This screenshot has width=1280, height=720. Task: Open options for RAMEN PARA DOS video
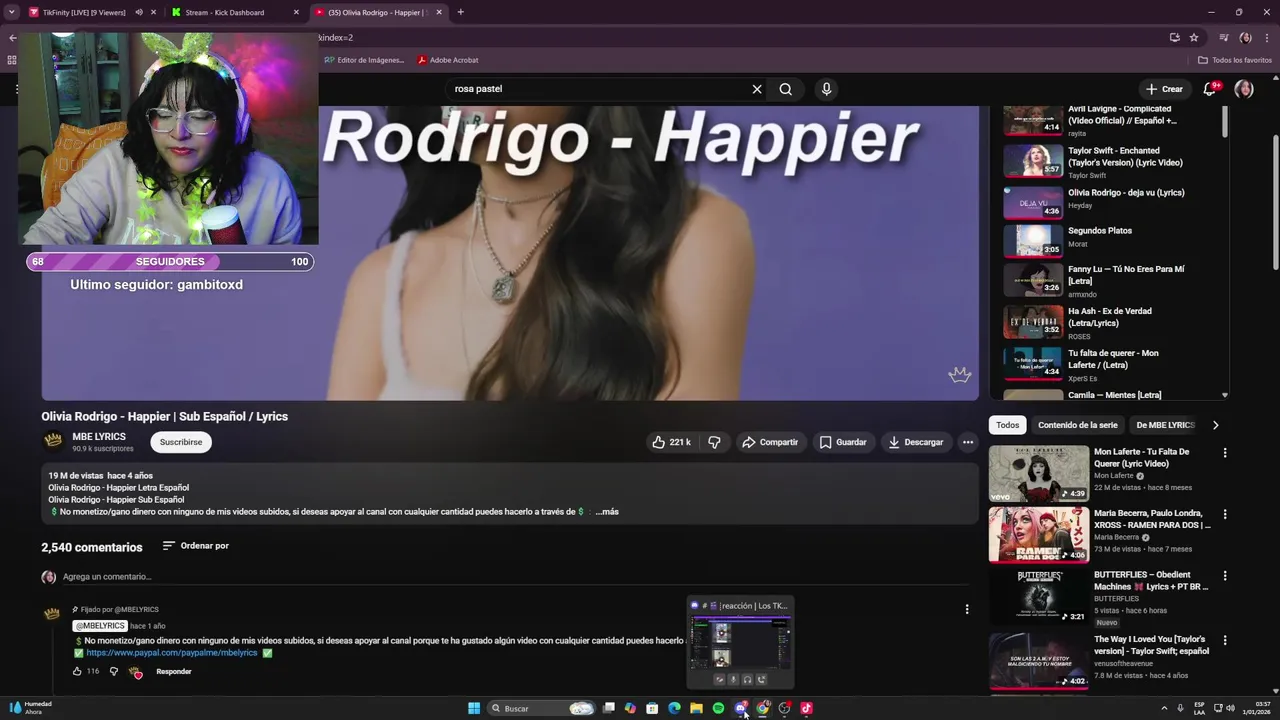coord(1225,515)
